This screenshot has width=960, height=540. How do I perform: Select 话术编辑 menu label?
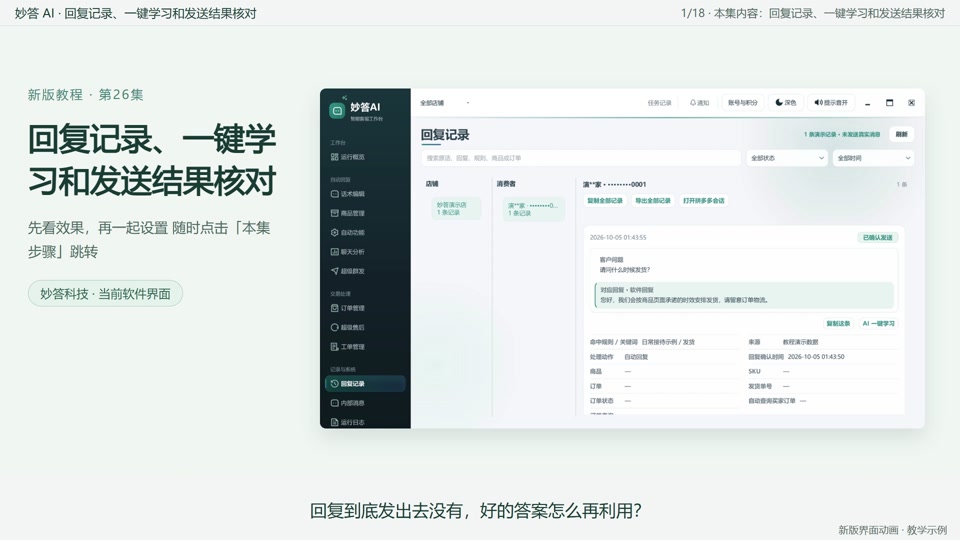[353, 194]
